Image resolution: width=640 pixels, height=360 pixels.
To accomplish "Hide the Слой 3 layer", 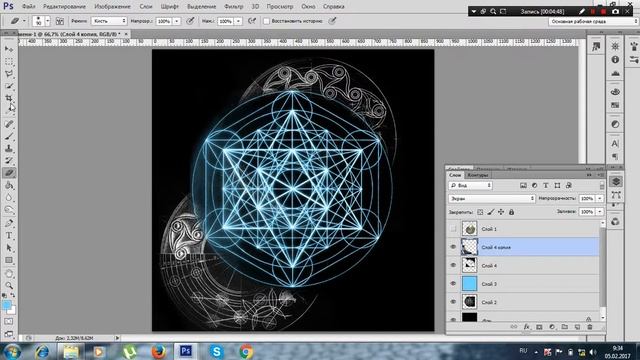I will [453, 284].
